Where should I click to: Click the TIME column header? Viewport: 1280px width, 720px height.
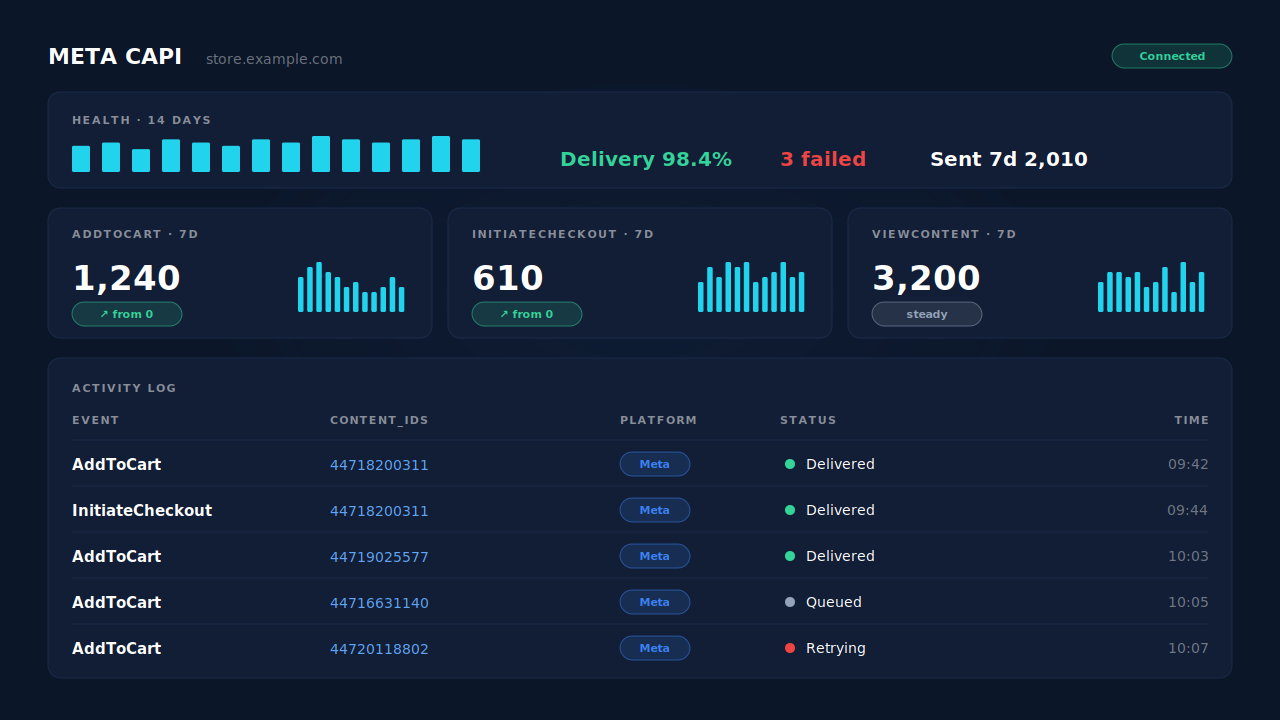click(x=1191, y=420)
